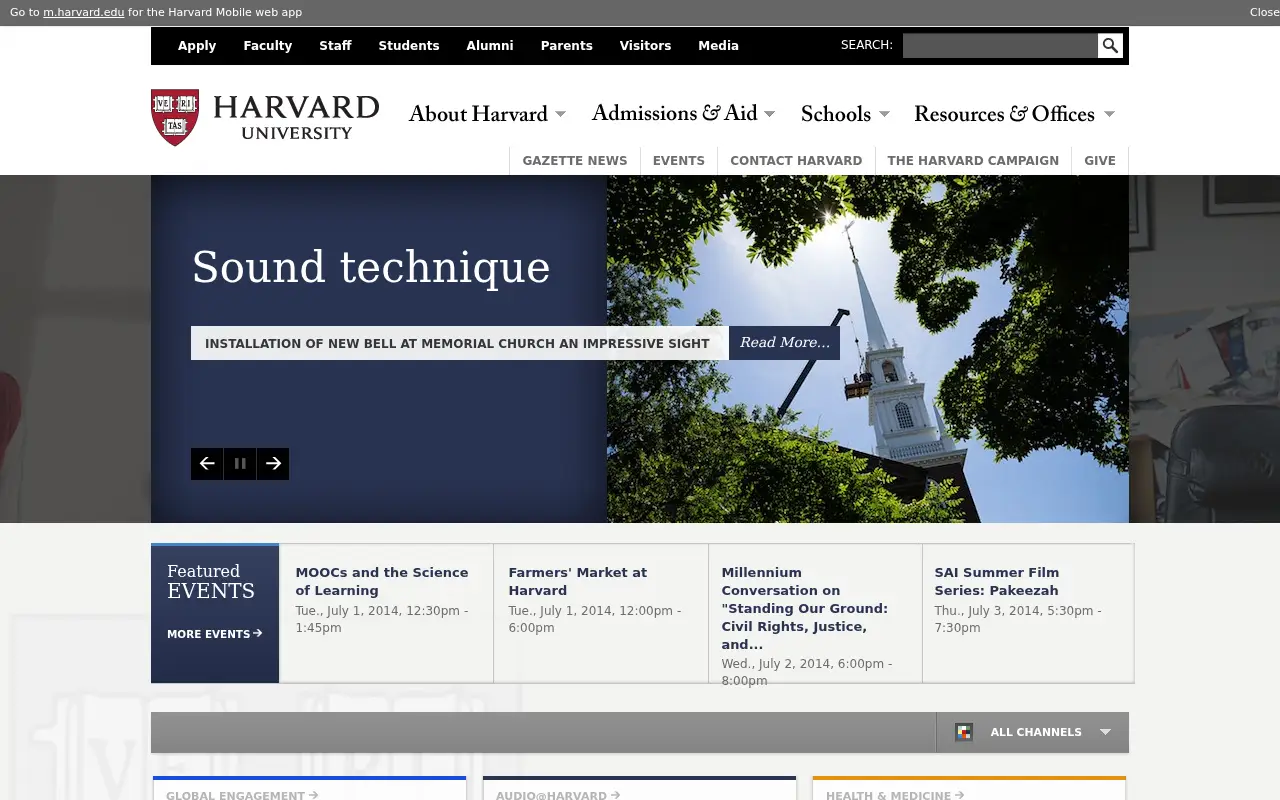Advance to next slide arrow

273,464
